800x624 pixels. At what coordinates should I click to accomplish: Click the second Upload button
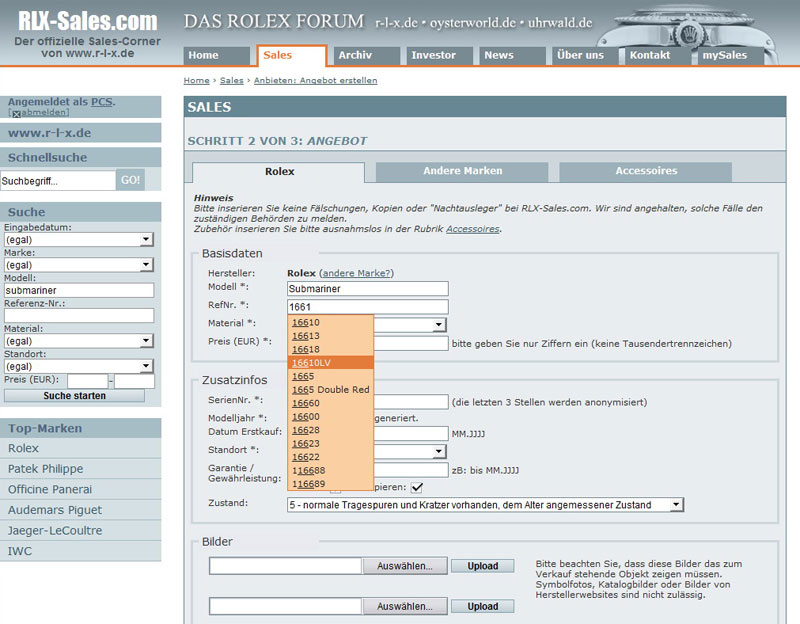pyautogui.click(x=483, y=606)
